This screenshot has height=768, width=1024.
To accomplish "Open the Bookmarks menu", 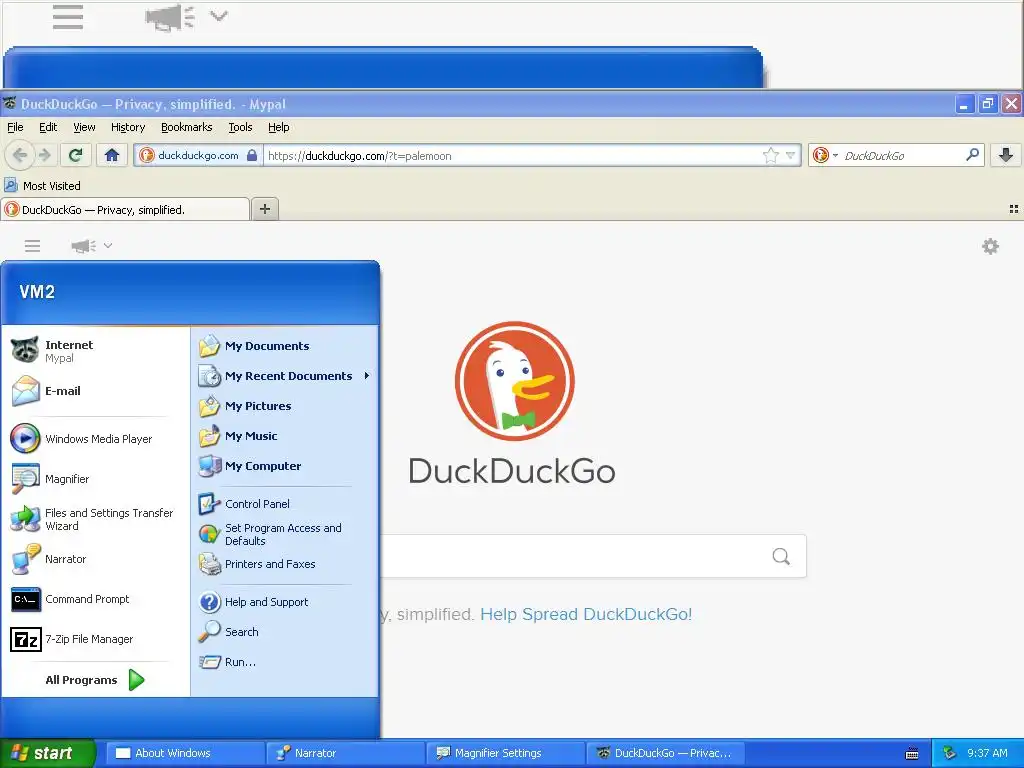I will [x=187, y=127].
